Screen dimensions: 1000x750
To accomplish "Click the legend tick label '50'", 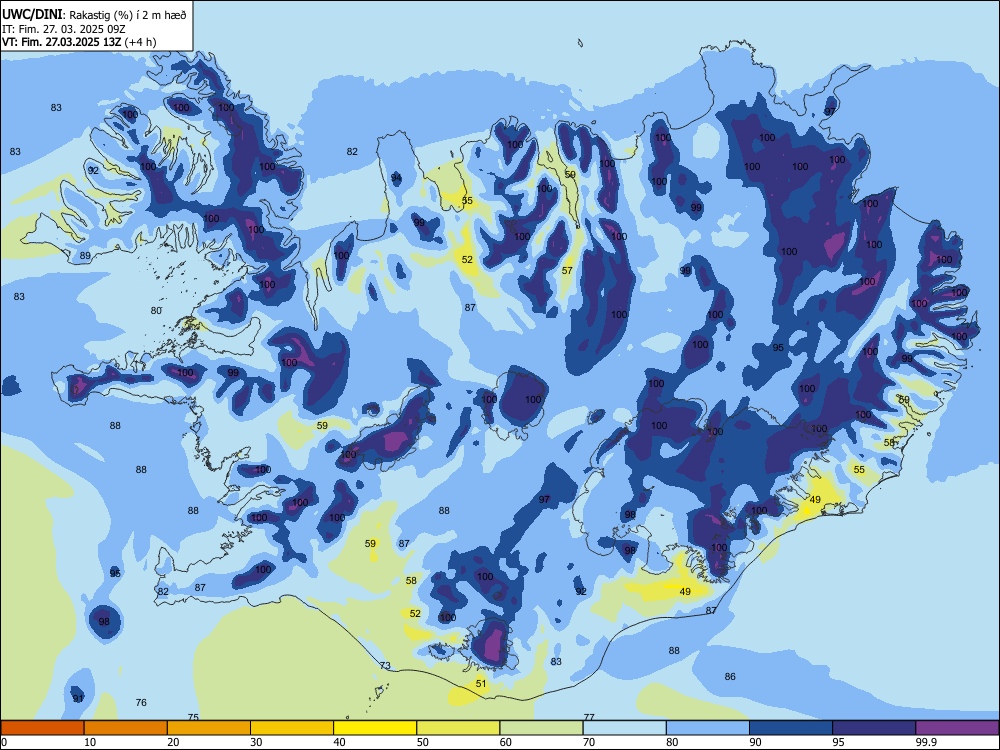I will 423,742.
